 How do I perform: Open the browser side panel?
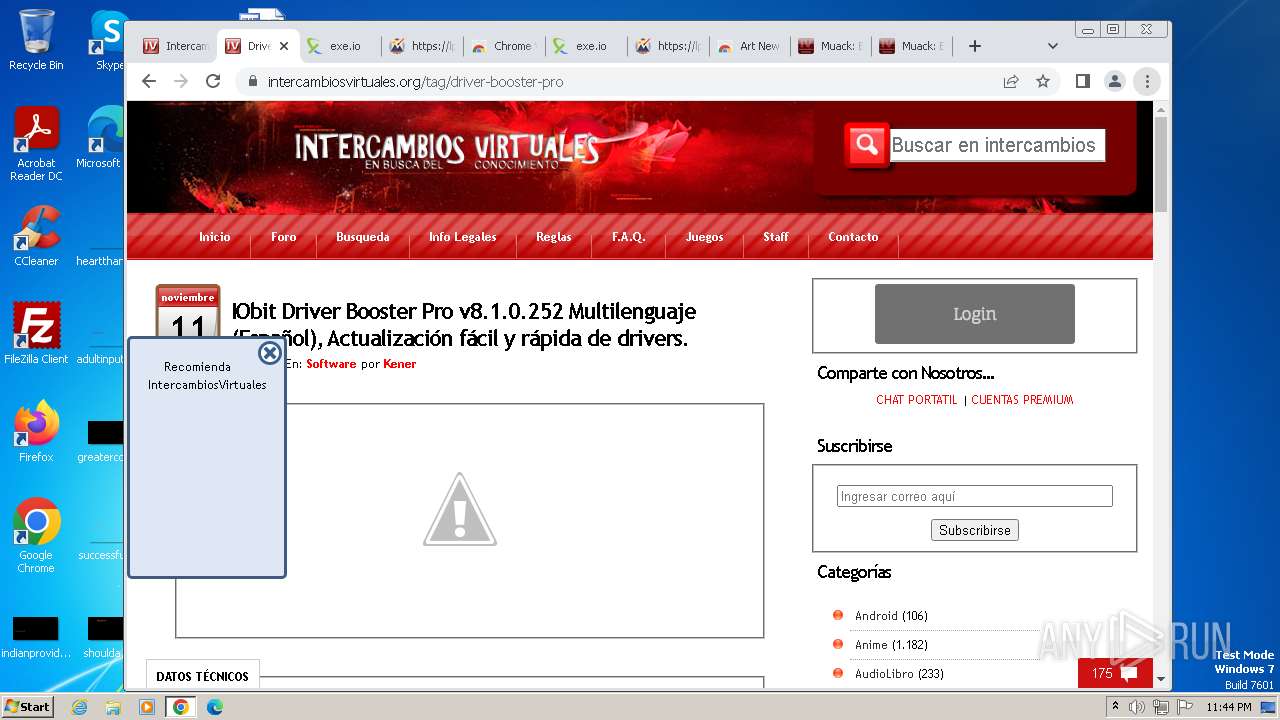click(1083, 81)
